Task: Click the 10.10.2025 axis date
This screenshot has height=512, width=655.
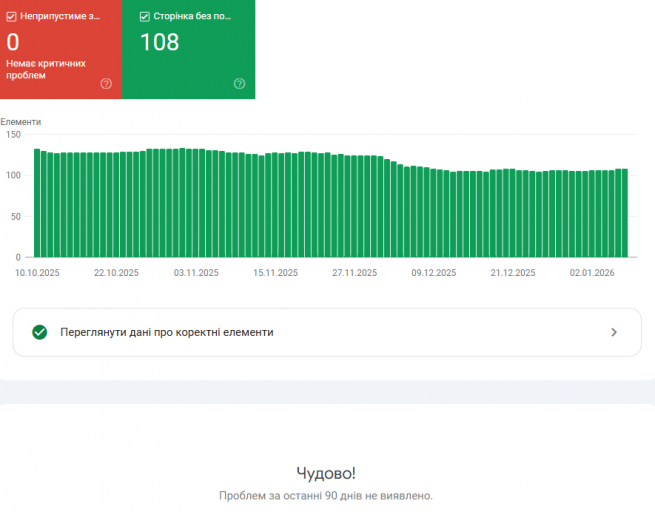Action: (x=37, y=273)
